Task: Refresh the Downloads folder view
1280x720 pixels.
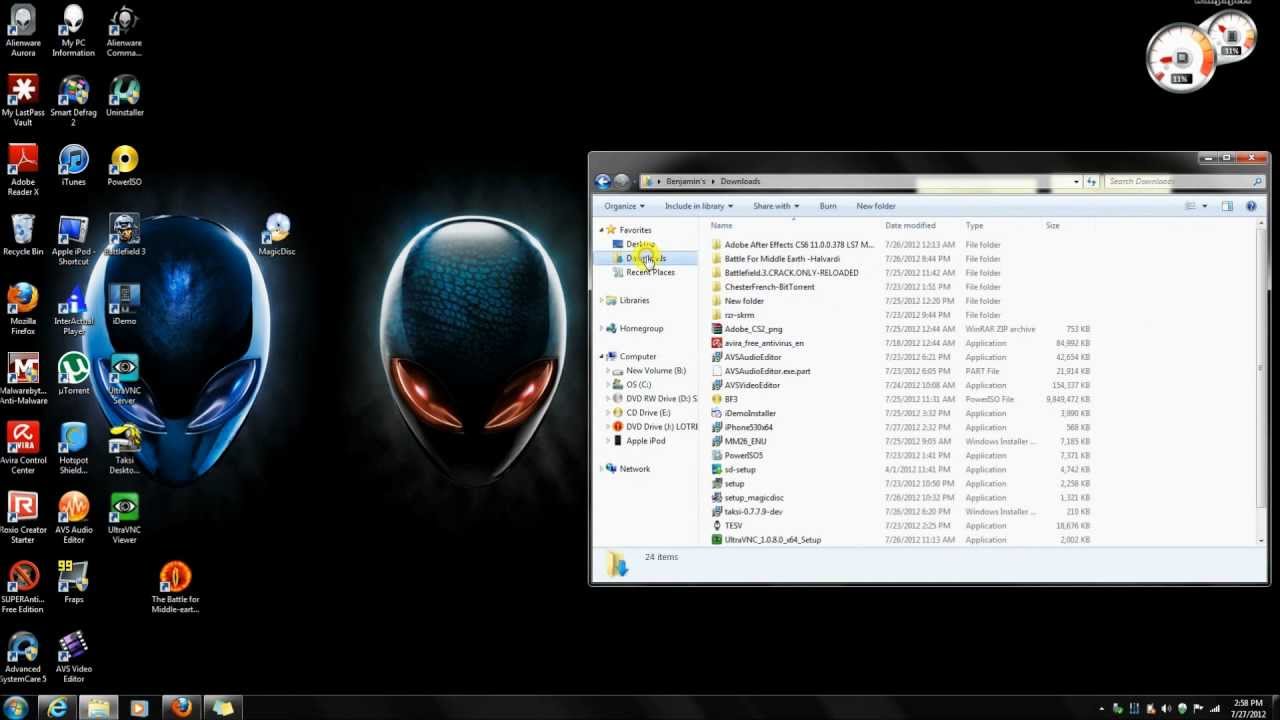Action: pyautogui.click(x=1091, y=181)
